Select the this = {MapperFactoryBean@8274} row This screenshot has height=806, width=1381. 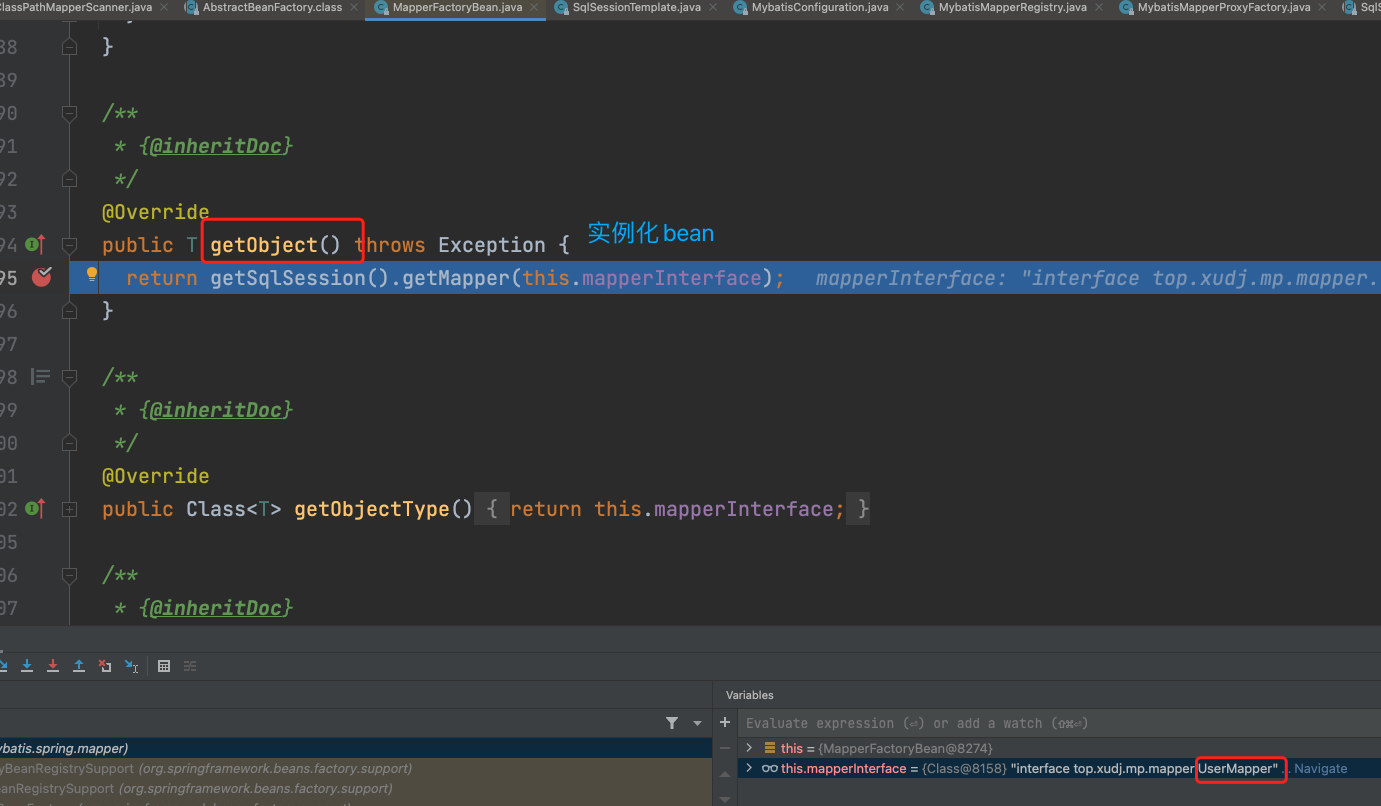click(1060, 748)
